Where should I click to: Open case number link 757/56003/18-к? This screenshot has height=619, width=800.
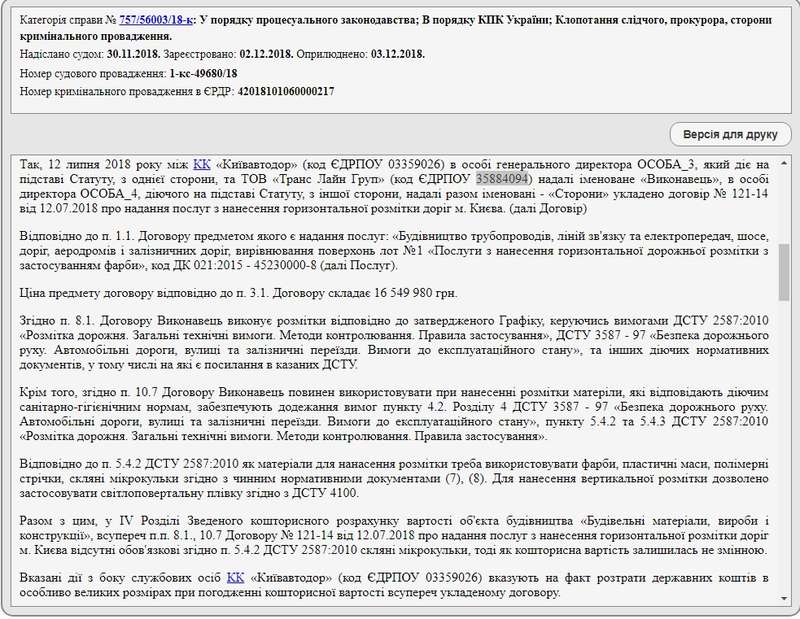[x=156, y=20]
